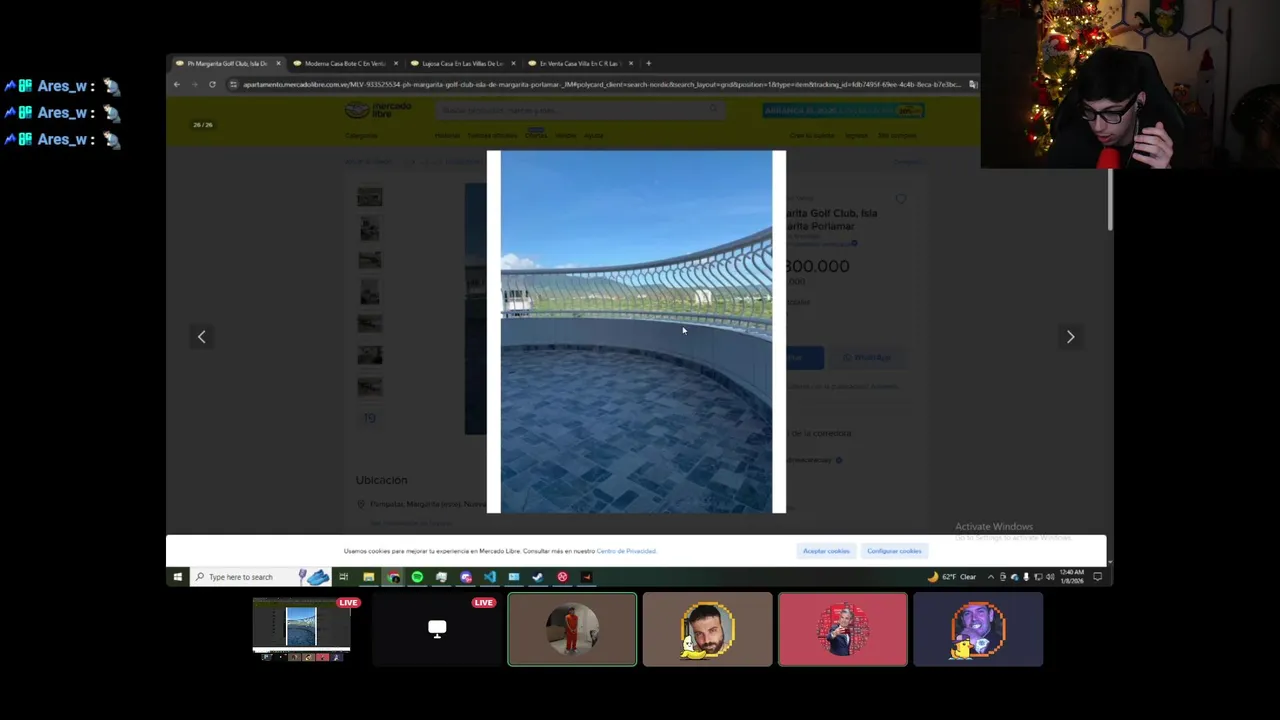Open the Windows notification center icon
Screen dimensions: 1280x720
[x=1097, y=577]
